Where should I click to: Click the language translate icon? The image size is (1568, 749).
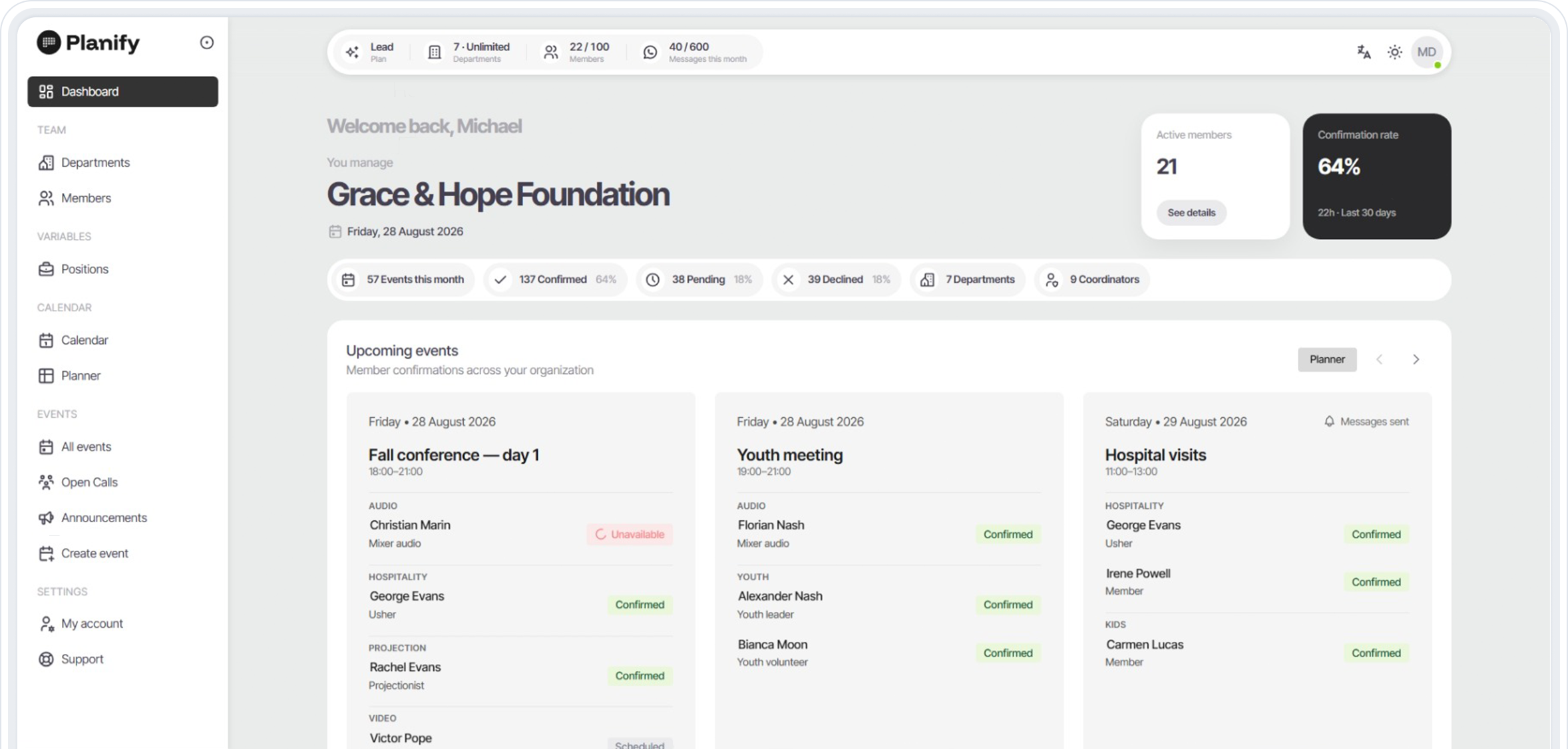[1364, 52]
